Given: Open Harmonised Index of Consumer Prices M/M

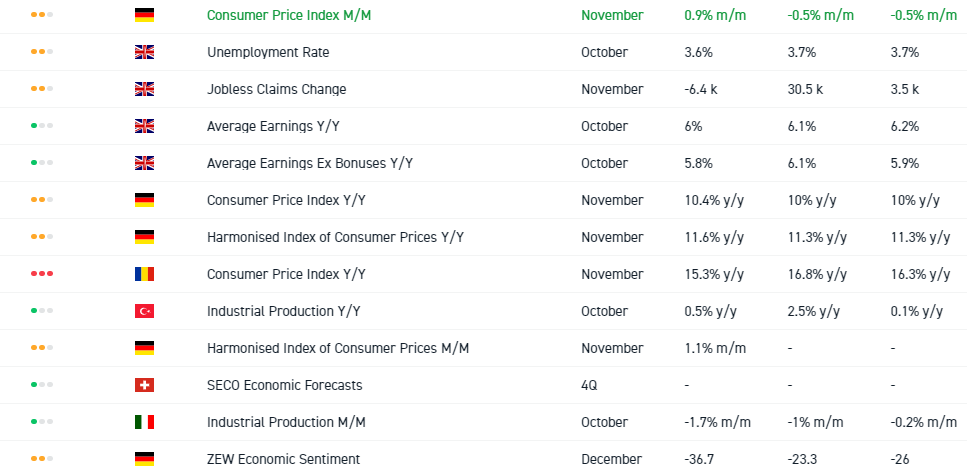Looking at the screenshot, I should (338, 348).
